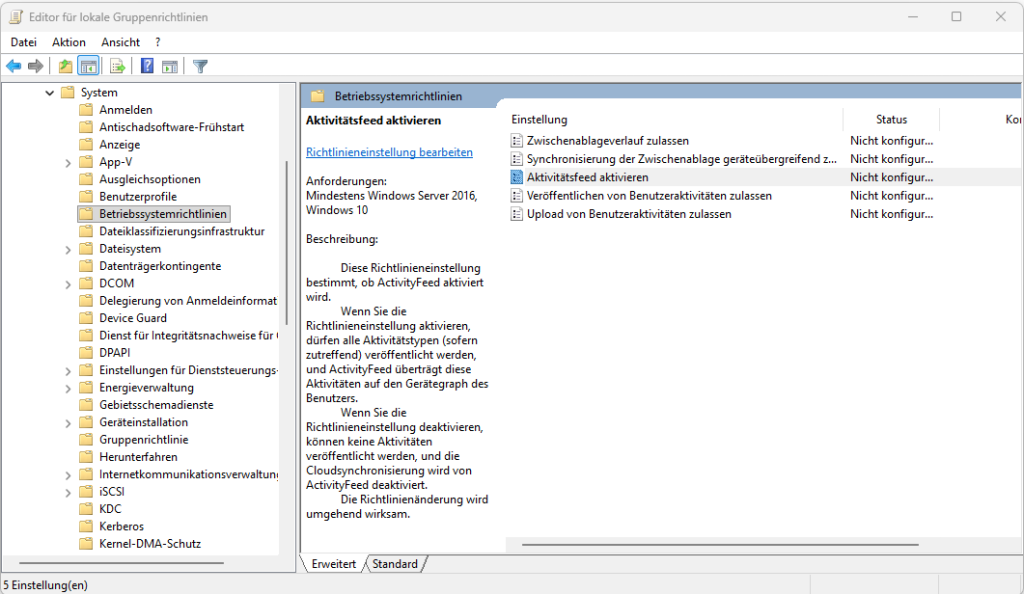Click the Forward arrow in toolbar
The image size is (1024, 594).
point(36,66)
